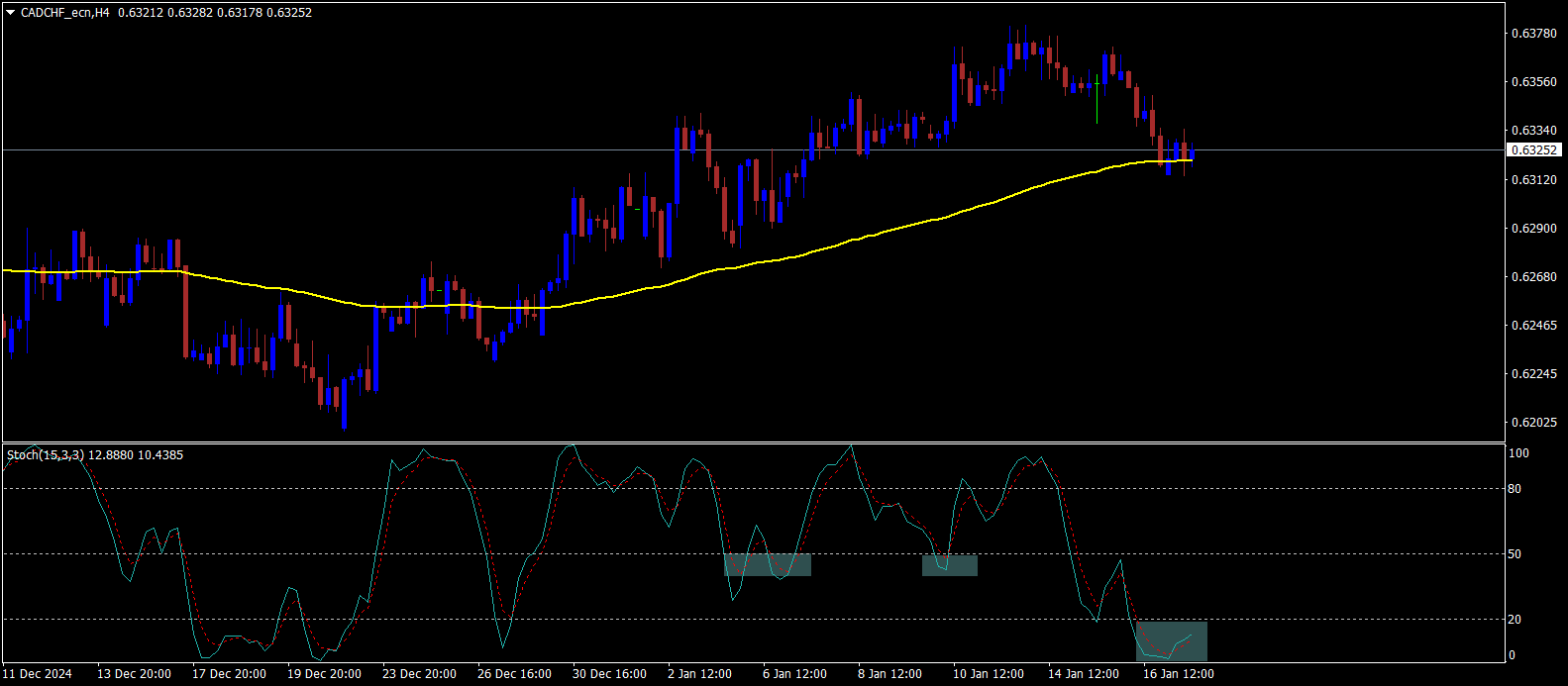This screenshot has width=1568, height=686.
Task: Click price level 0.62900 on the axis
Action: [x=1532, y=229]
